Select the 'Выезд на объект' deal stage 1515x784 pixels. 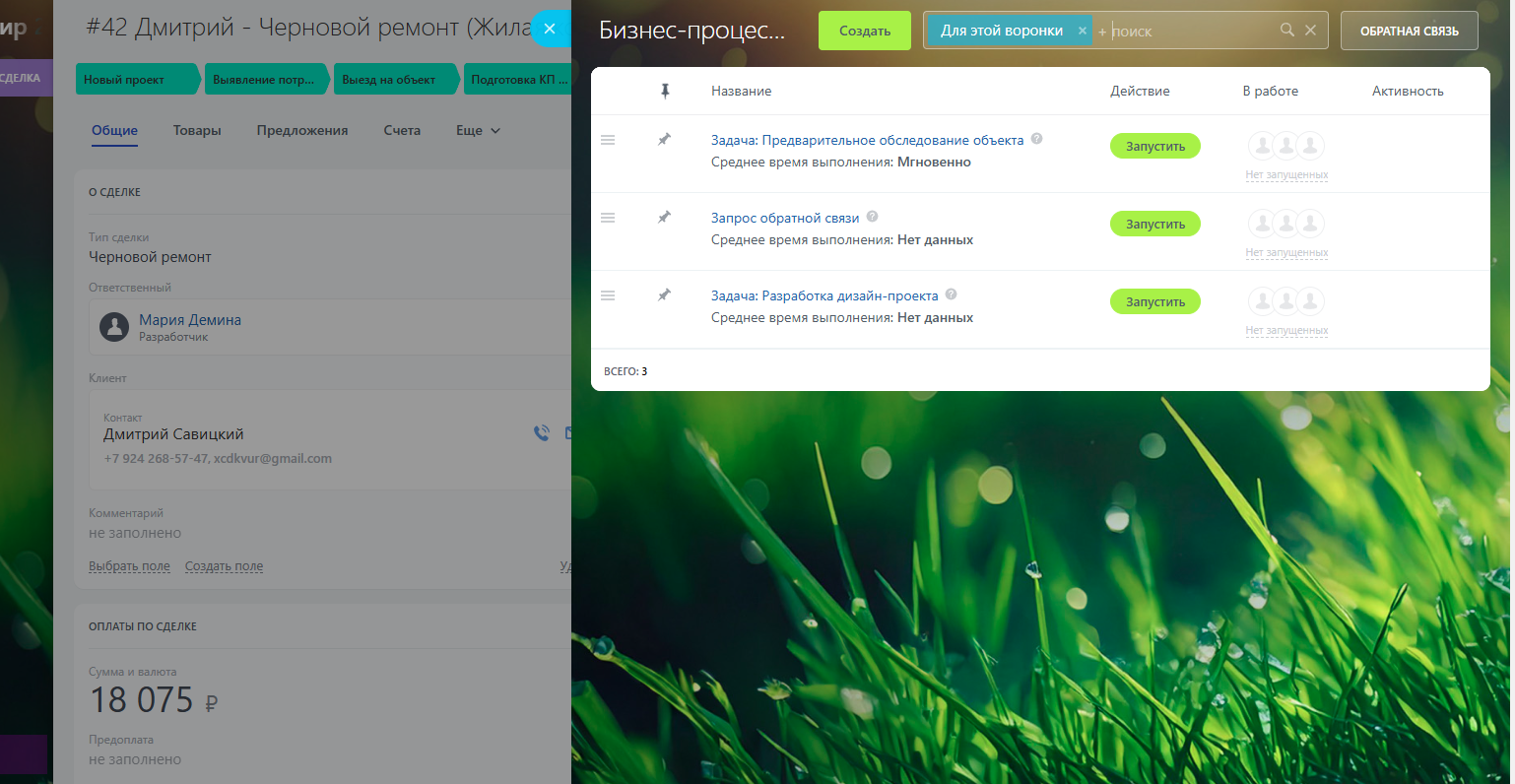click(x=396, y=79)
